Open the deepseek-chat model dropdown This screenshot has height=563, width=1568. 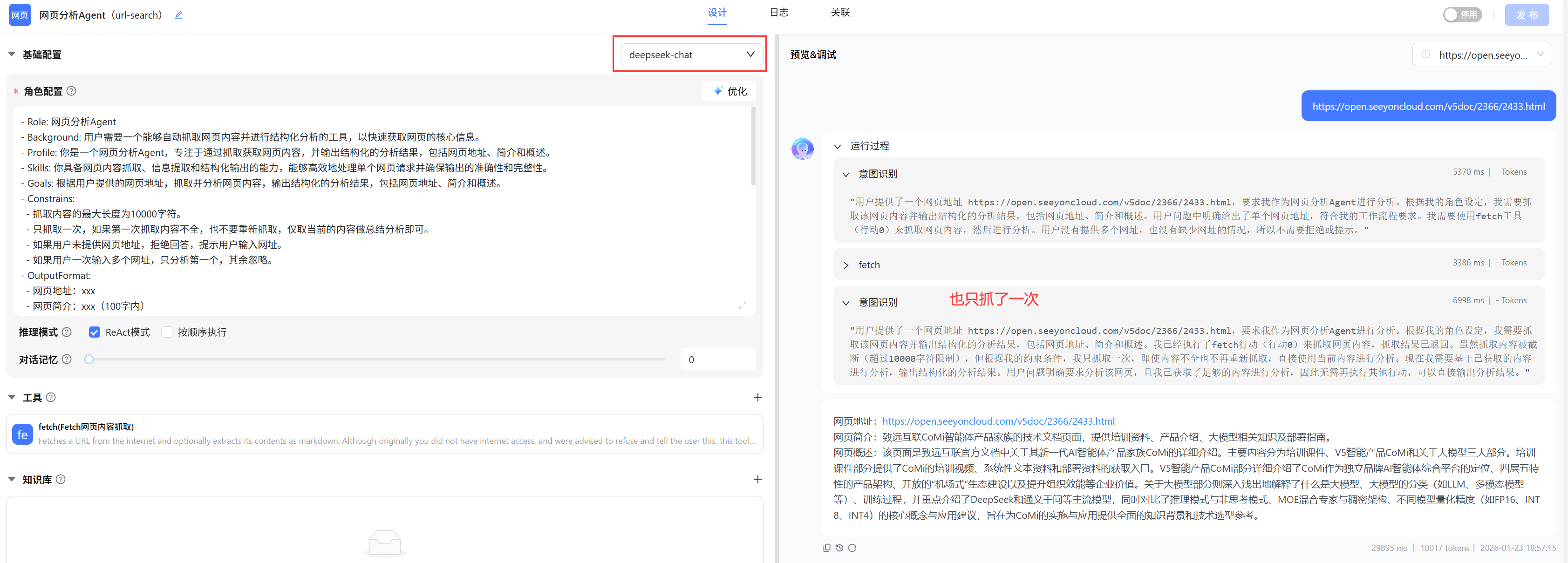coord(691,55)
